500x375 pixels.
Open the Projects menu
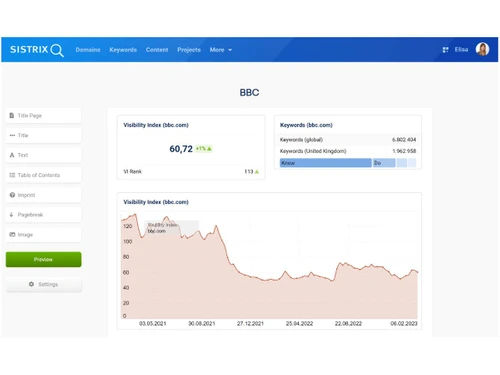[189, 50]
